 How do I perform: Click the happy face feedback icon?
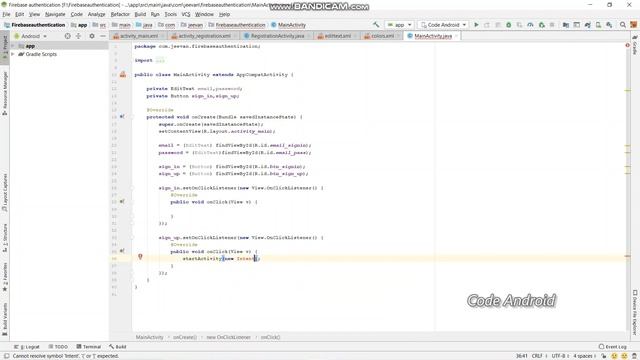click(614, 356)
